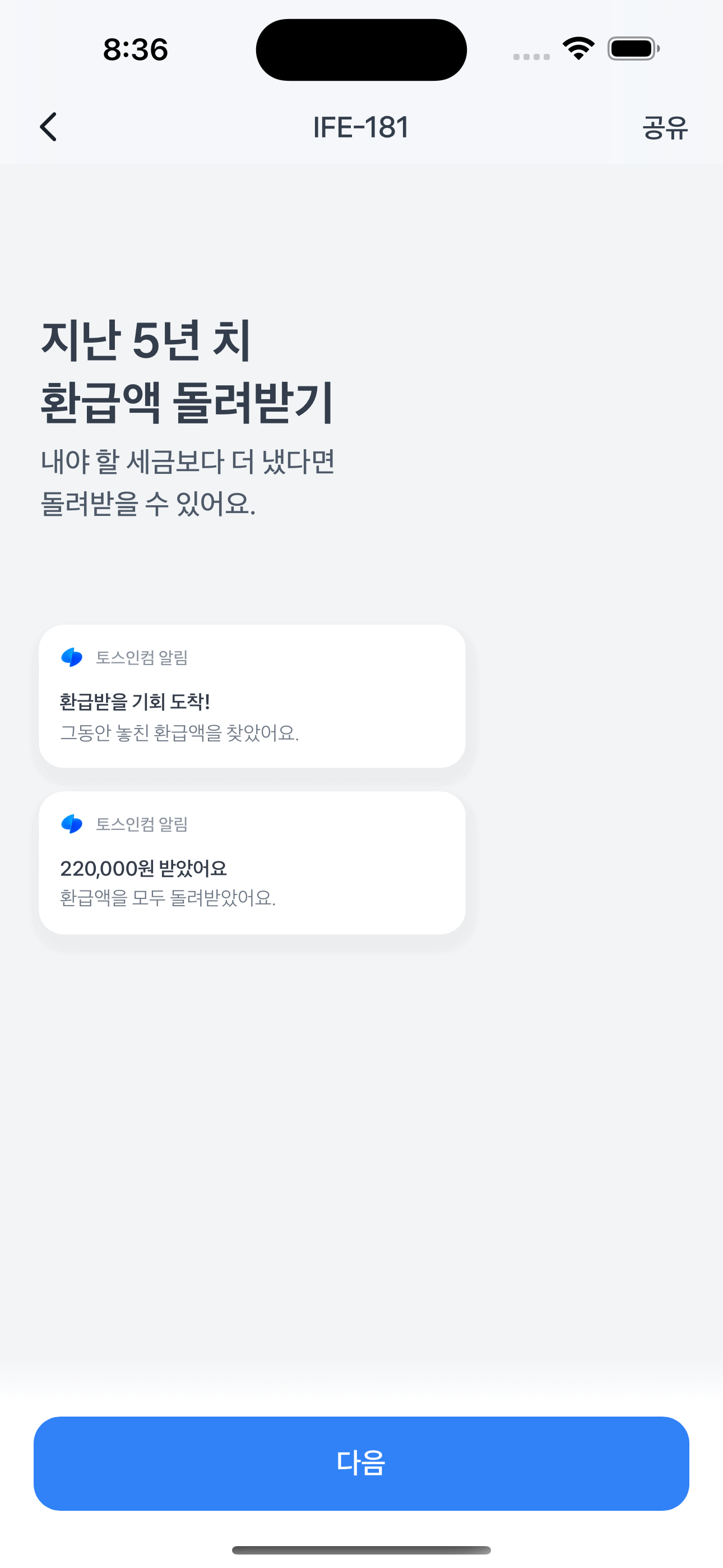This screenshot has width=723, height=1568.
Task: Tap the Dynamic Island
Action: (361, 50)
